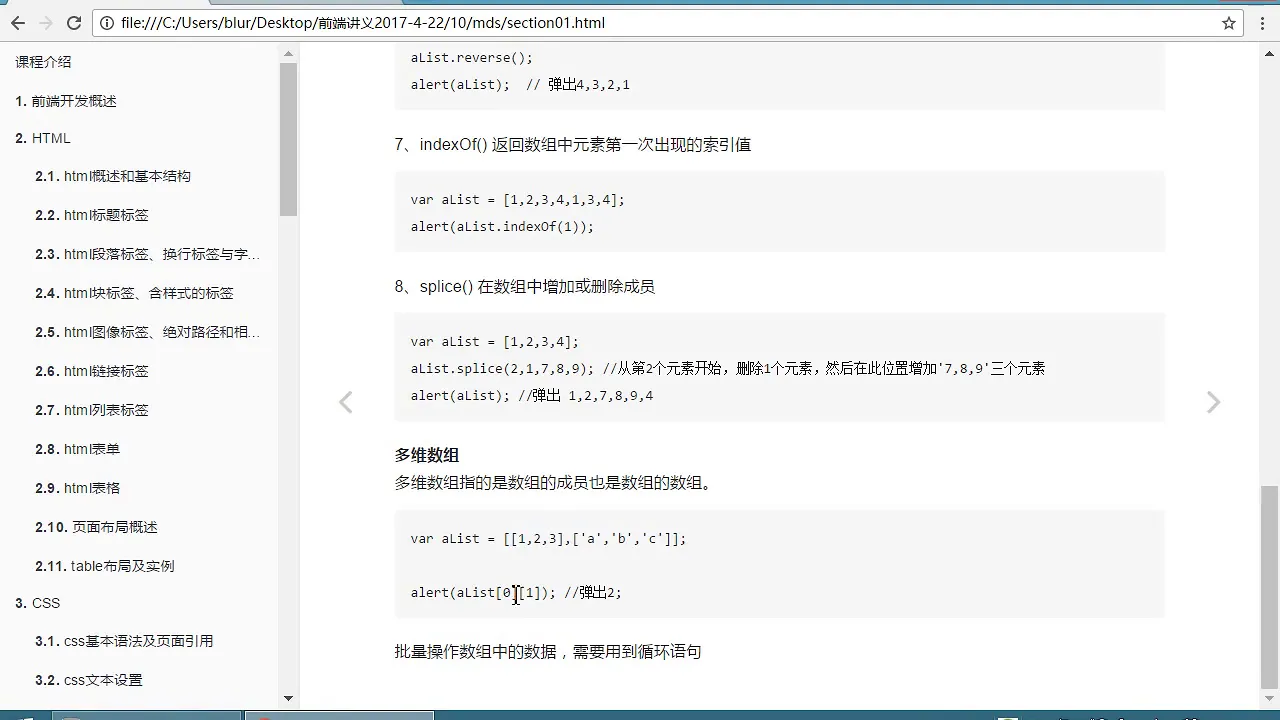Click code line alert(aList.indexOf(1));

pos(502,227)
